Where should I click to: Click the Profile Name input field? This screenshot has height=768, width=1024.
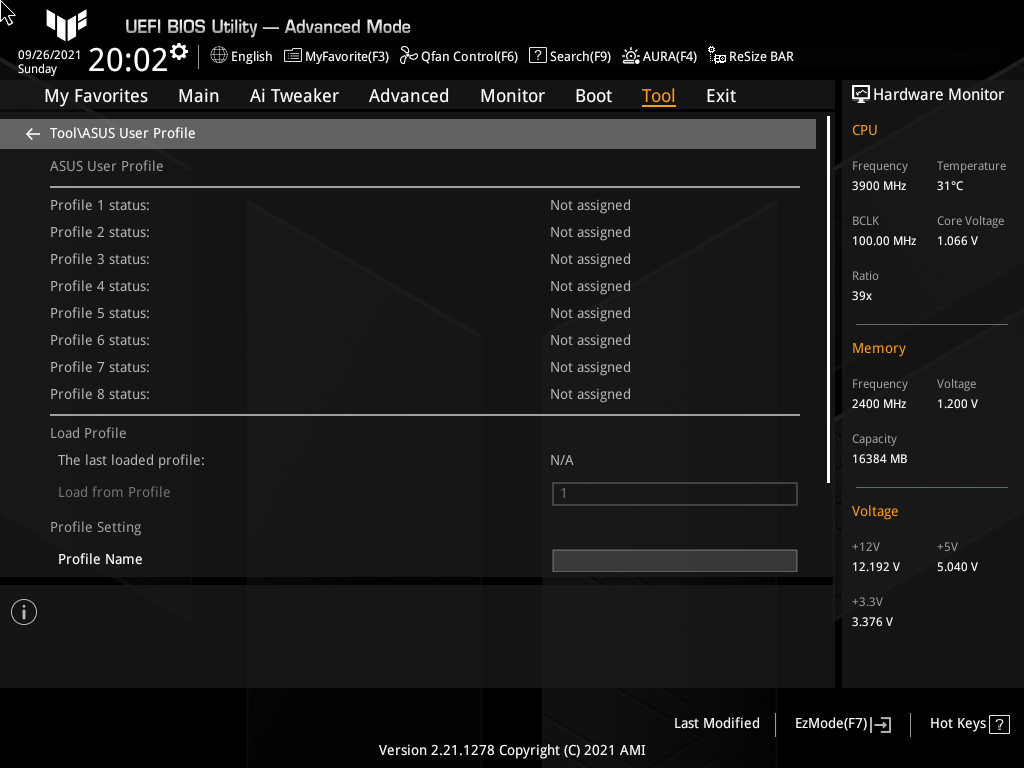point(674,560)
